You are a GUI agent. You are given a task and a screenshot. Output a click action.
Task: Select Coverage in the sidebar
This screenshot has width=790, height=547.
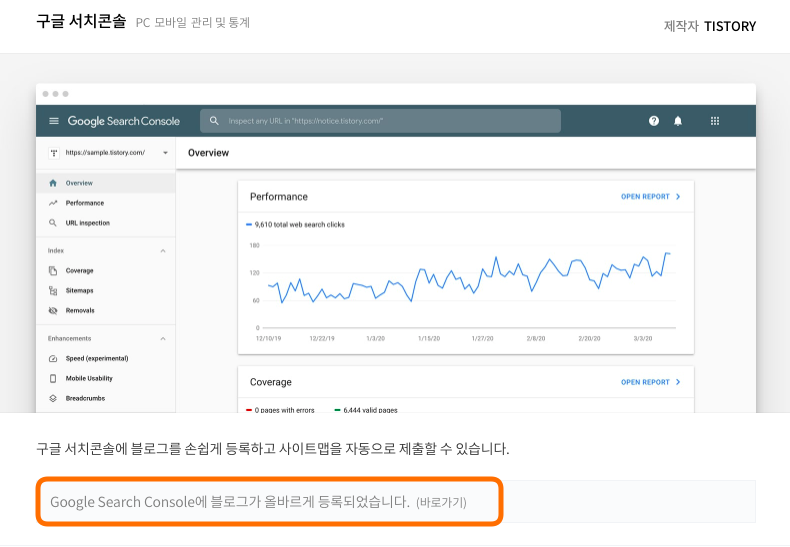click(106, 270)
